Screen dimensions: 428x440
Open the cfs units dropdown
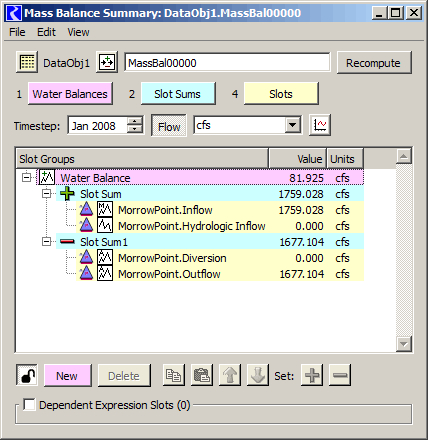point(293,125)
